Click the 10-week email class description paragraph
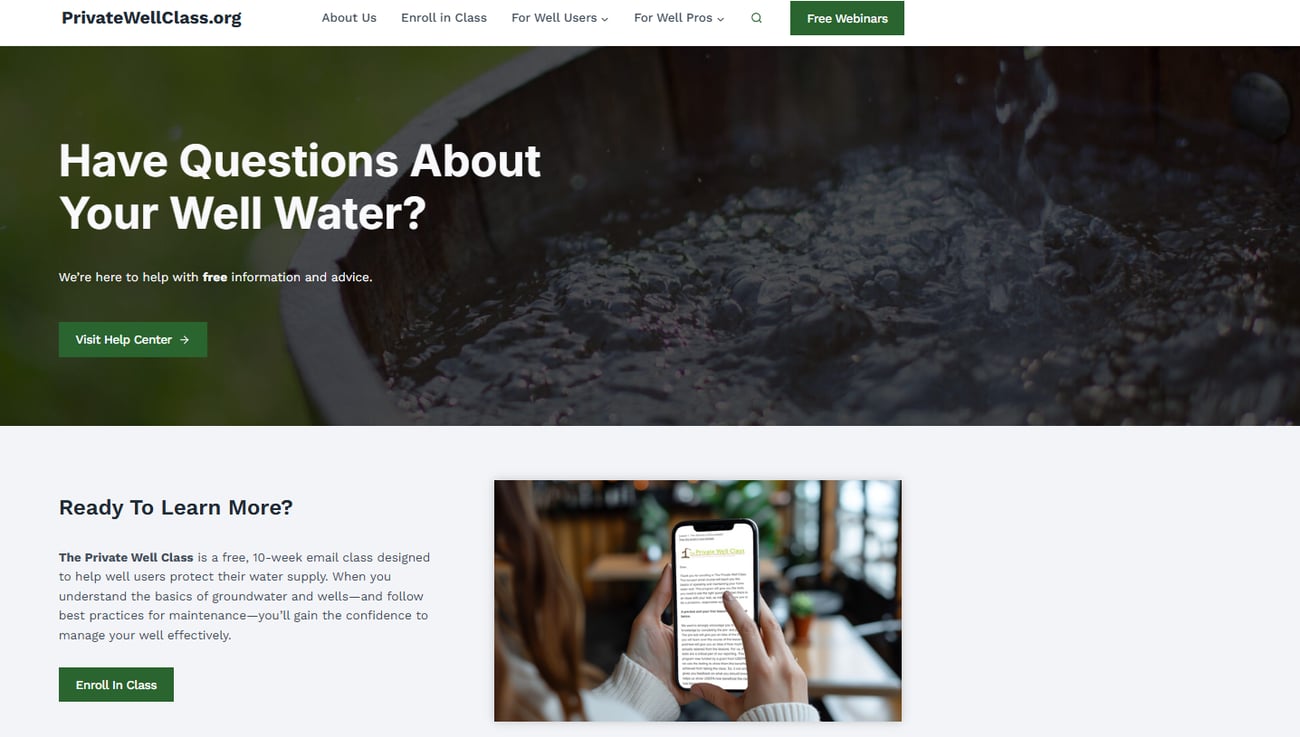The width and height of the screenshot is (1300, 737). click(x=245, y=596)
